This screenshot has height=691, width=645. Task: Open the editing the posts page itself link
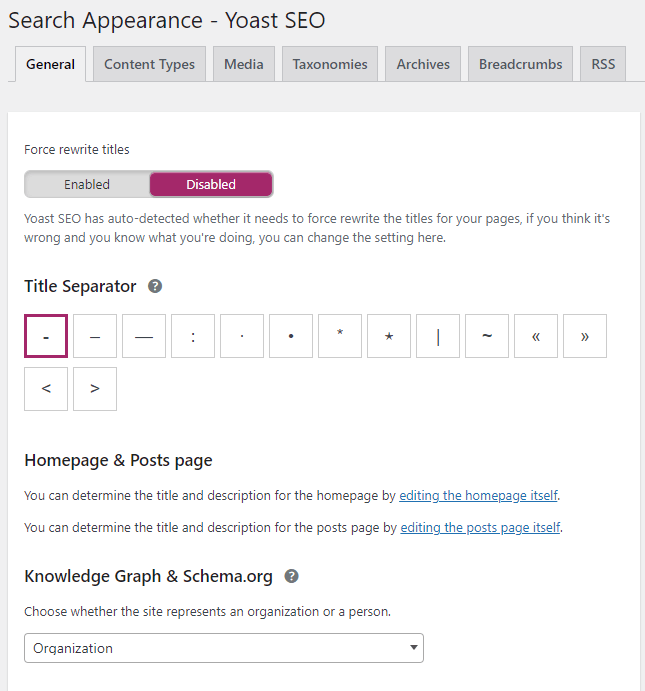pos(480,528)
